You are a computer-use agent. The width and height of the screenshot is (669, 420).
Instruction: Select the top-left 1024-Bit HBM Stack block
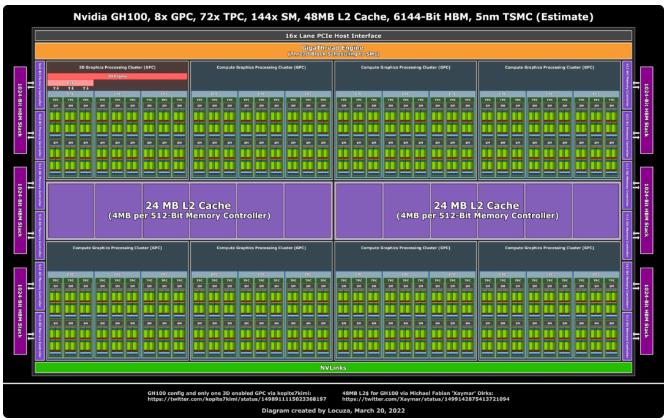(x=20, y=110)
